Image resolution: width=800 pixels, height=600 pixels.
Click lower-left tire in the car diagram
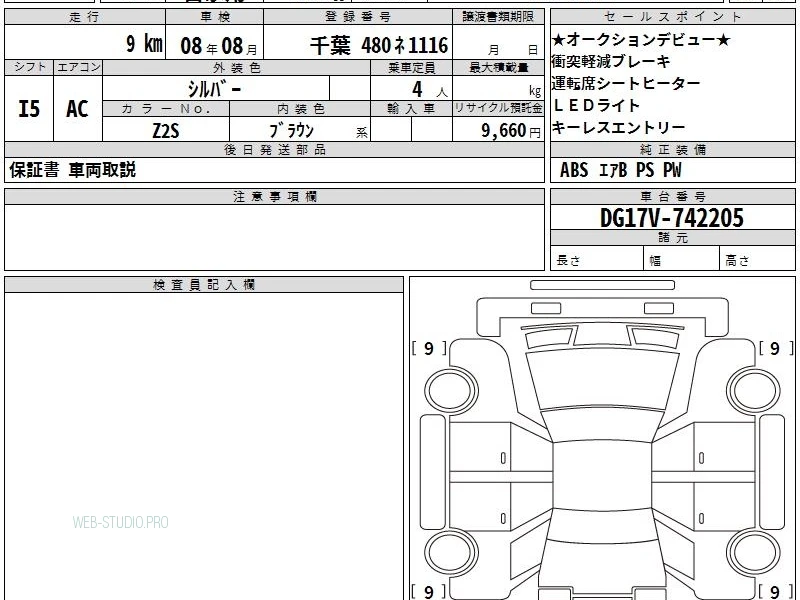[451, 552]
